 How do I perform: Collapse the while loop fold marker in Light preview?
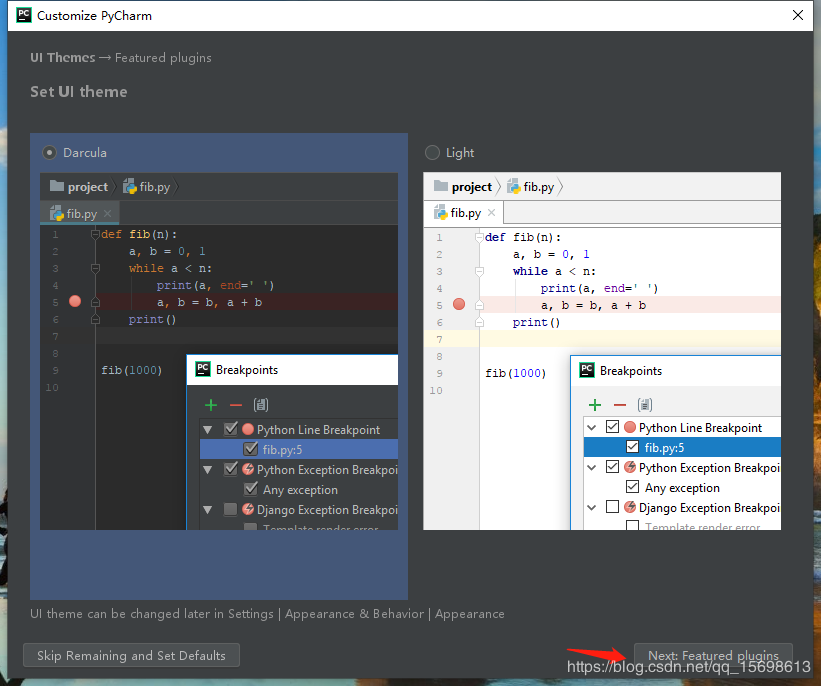pos(479,272)
